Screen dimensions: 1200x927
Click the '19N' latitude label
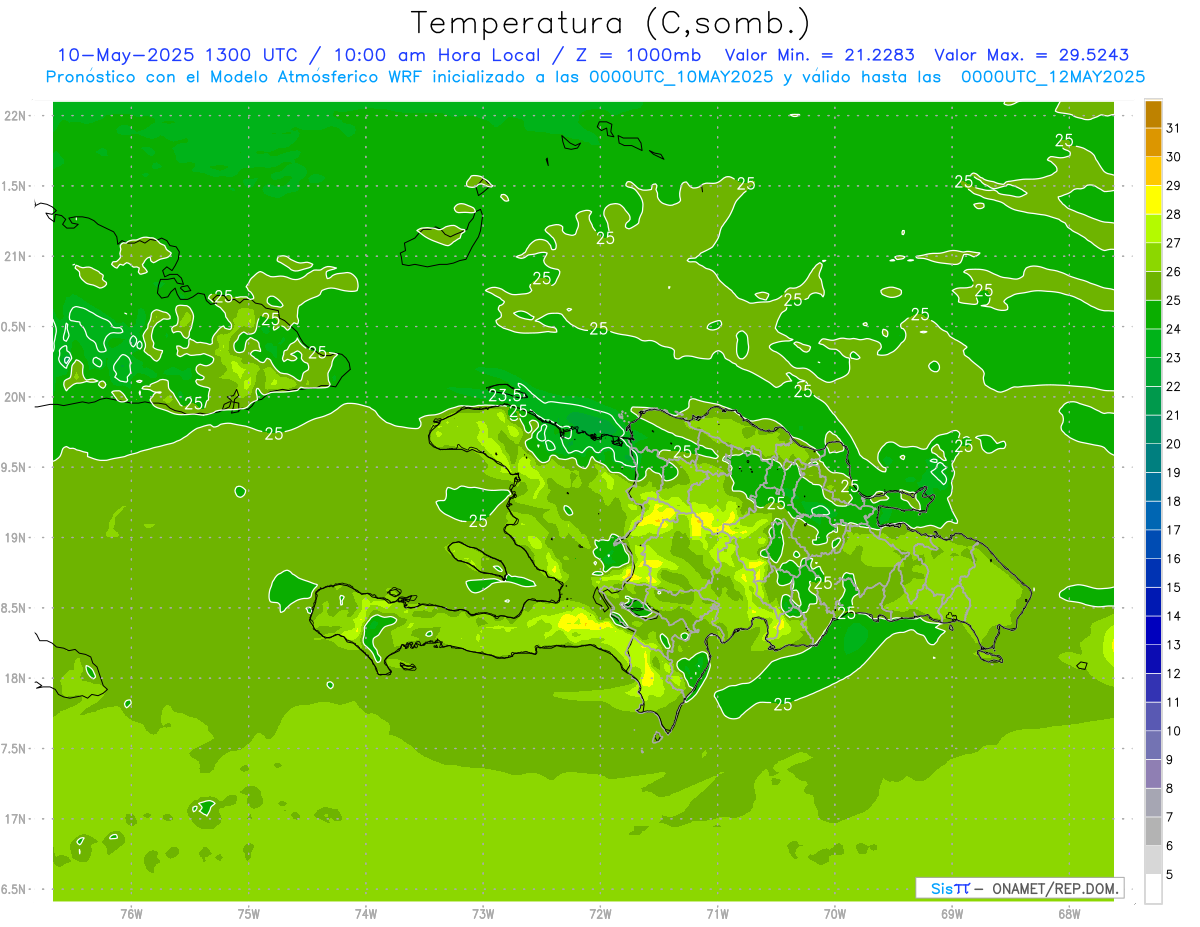coord(16,537)
